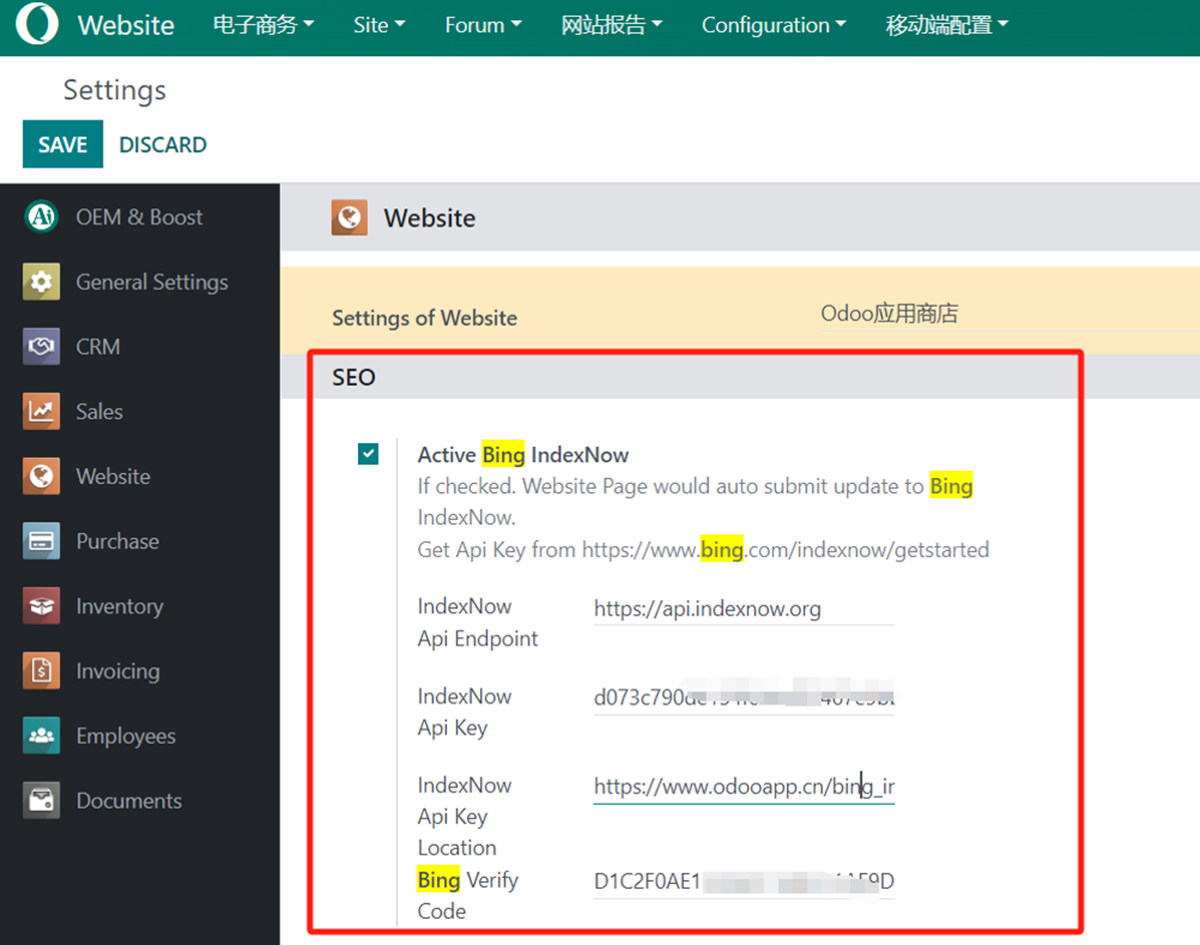Screen dimensions: 1200x945
Task: Switch to General Settings label in the sidebar
Action: [x=152, y=282]
